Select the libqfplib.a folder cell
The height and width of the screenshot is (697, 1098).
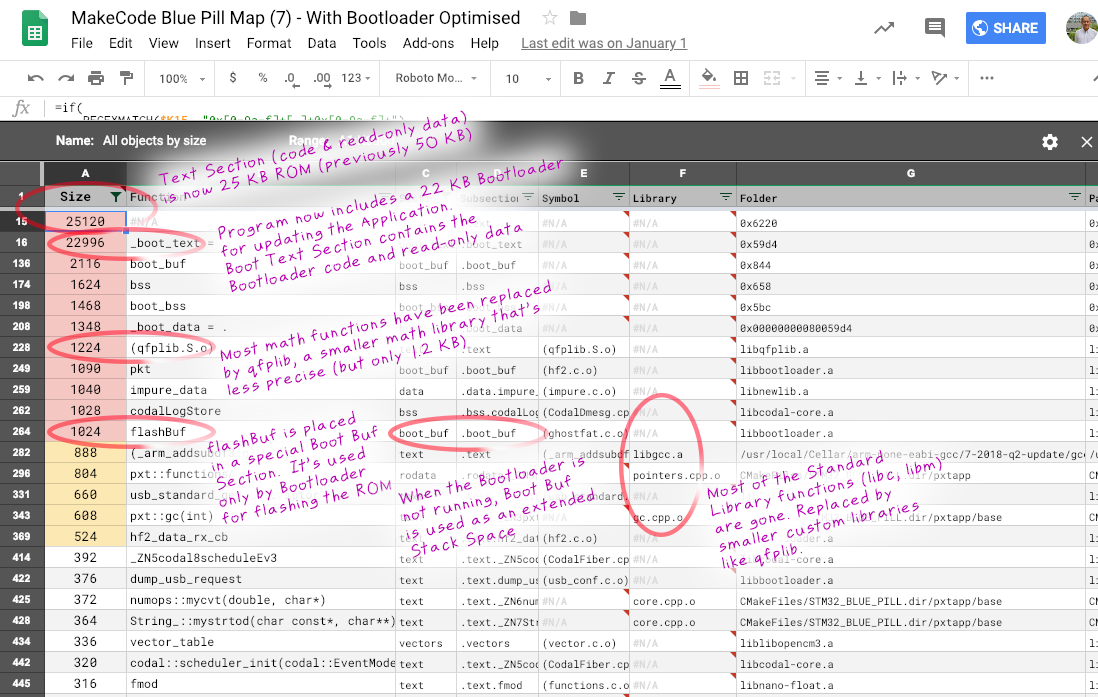point(910,348)
